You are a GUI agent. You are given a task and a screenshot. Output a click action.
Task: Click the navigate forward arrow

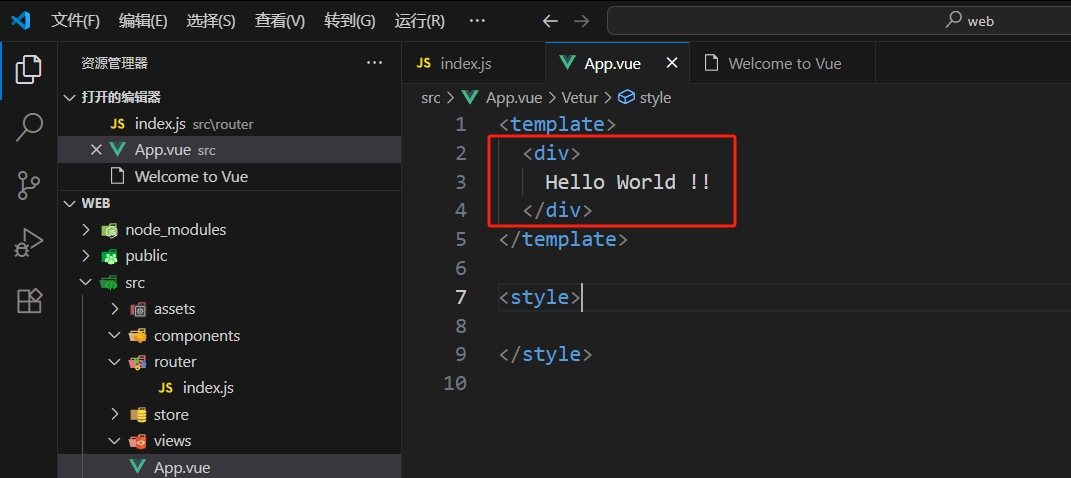[582, 21]
